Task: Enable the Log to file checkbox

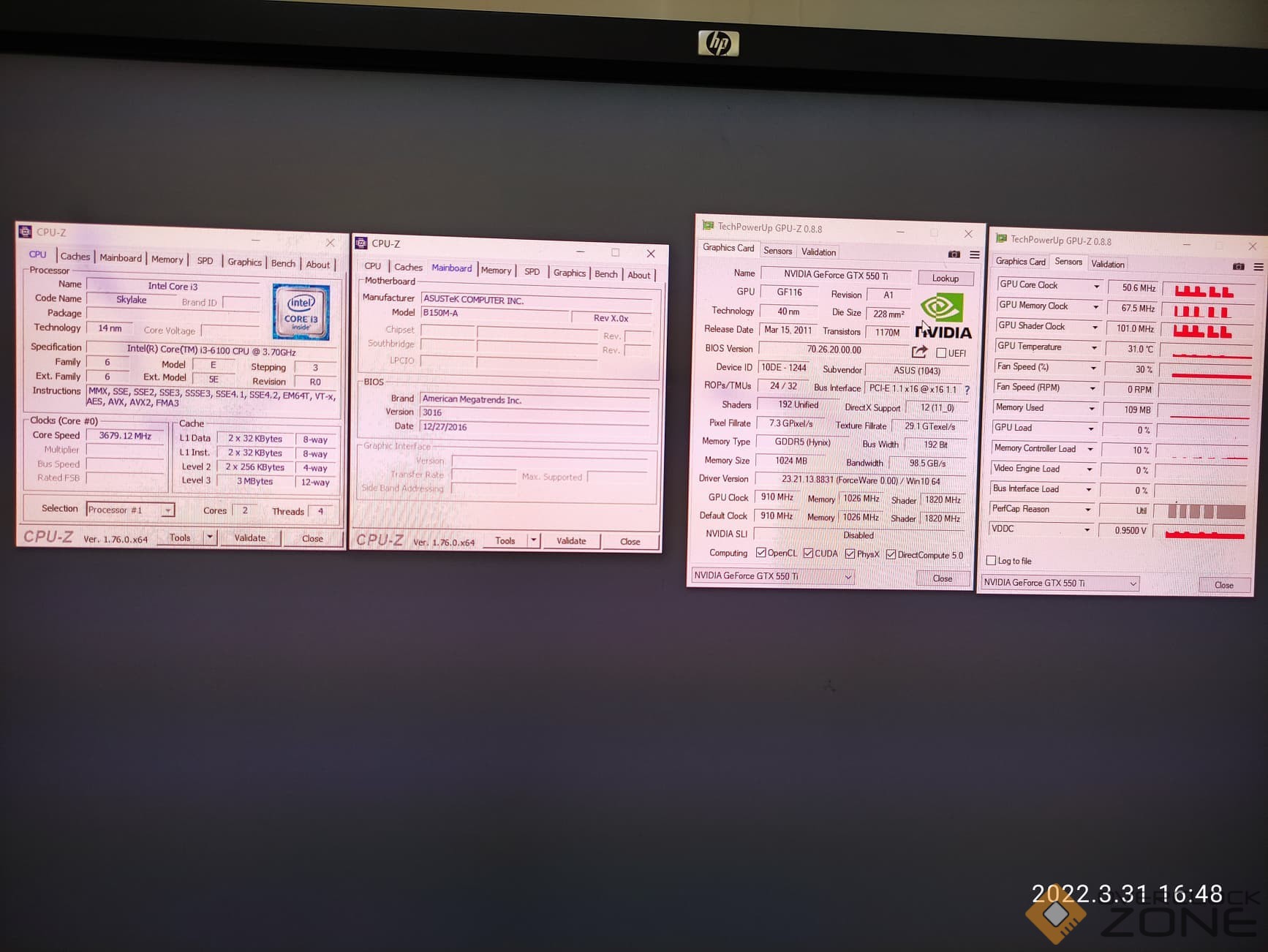Action: tap(991, 561)
